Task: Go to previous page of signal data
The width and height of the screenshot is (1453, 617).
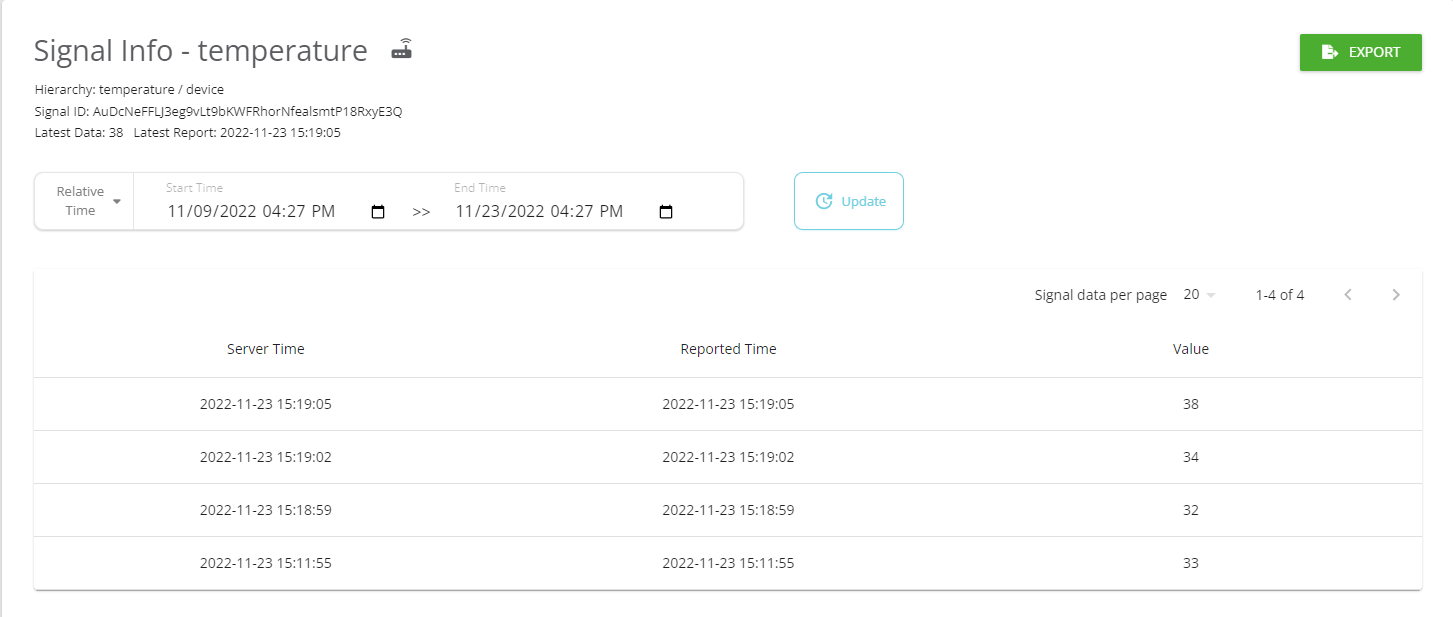Action: click(x=1348, y=295)
